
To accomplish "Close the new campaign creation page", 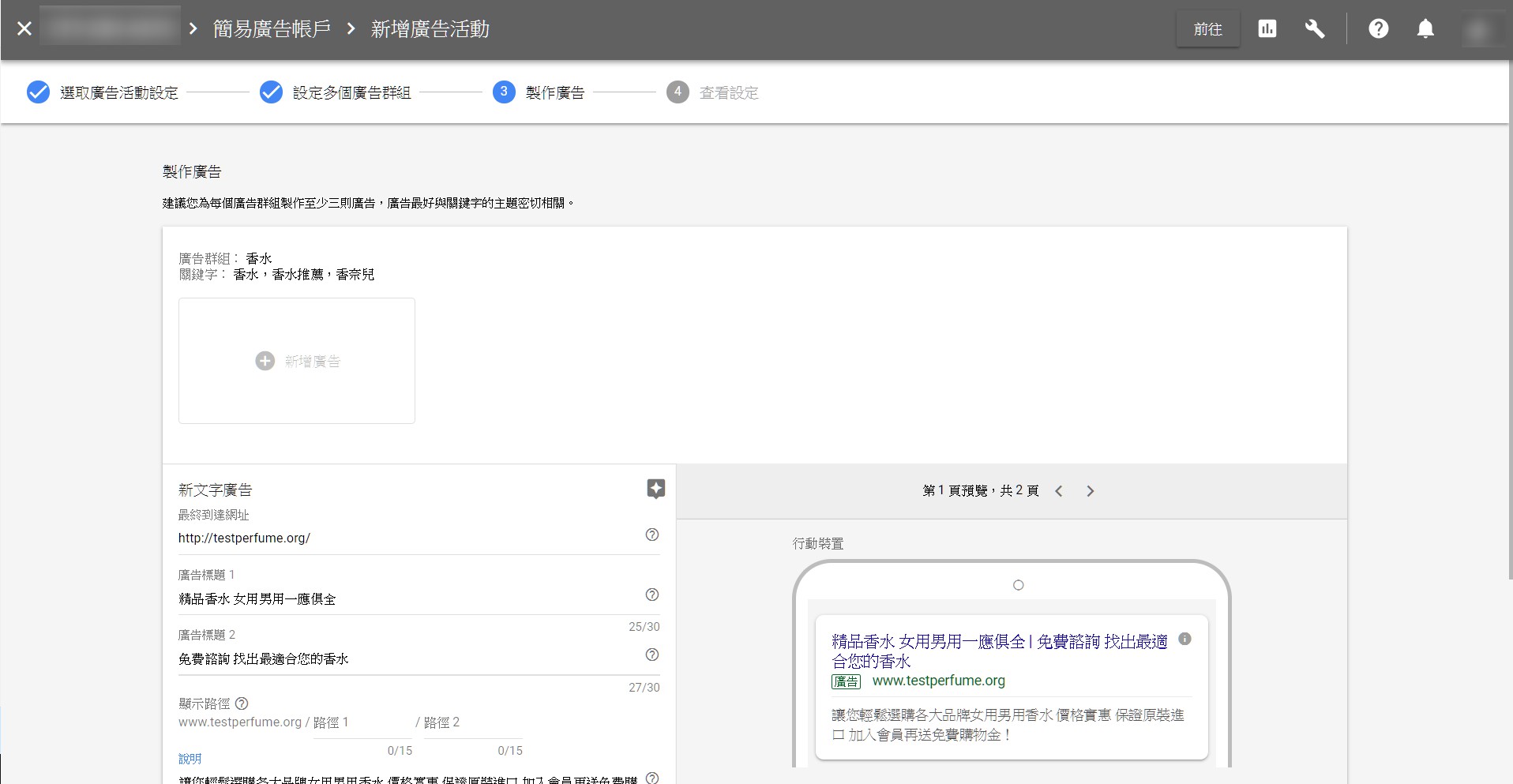I will tap(24, 29).
